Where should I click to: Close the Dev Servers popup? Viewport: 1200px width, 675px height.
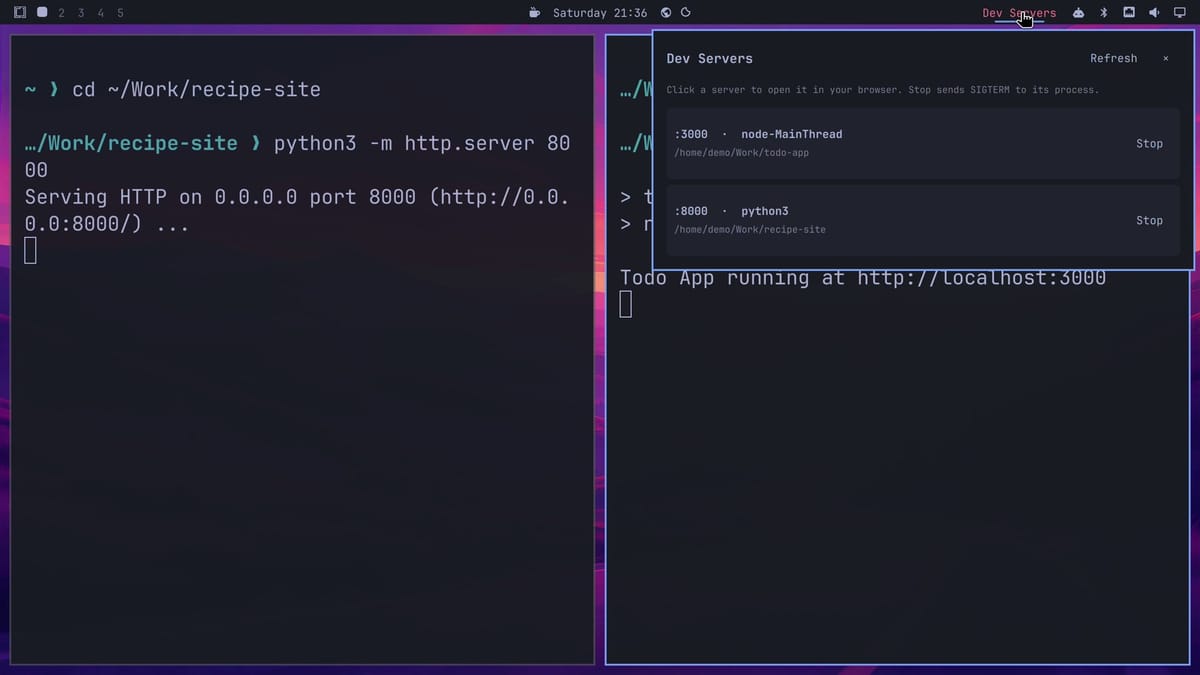coord(1165,59)
